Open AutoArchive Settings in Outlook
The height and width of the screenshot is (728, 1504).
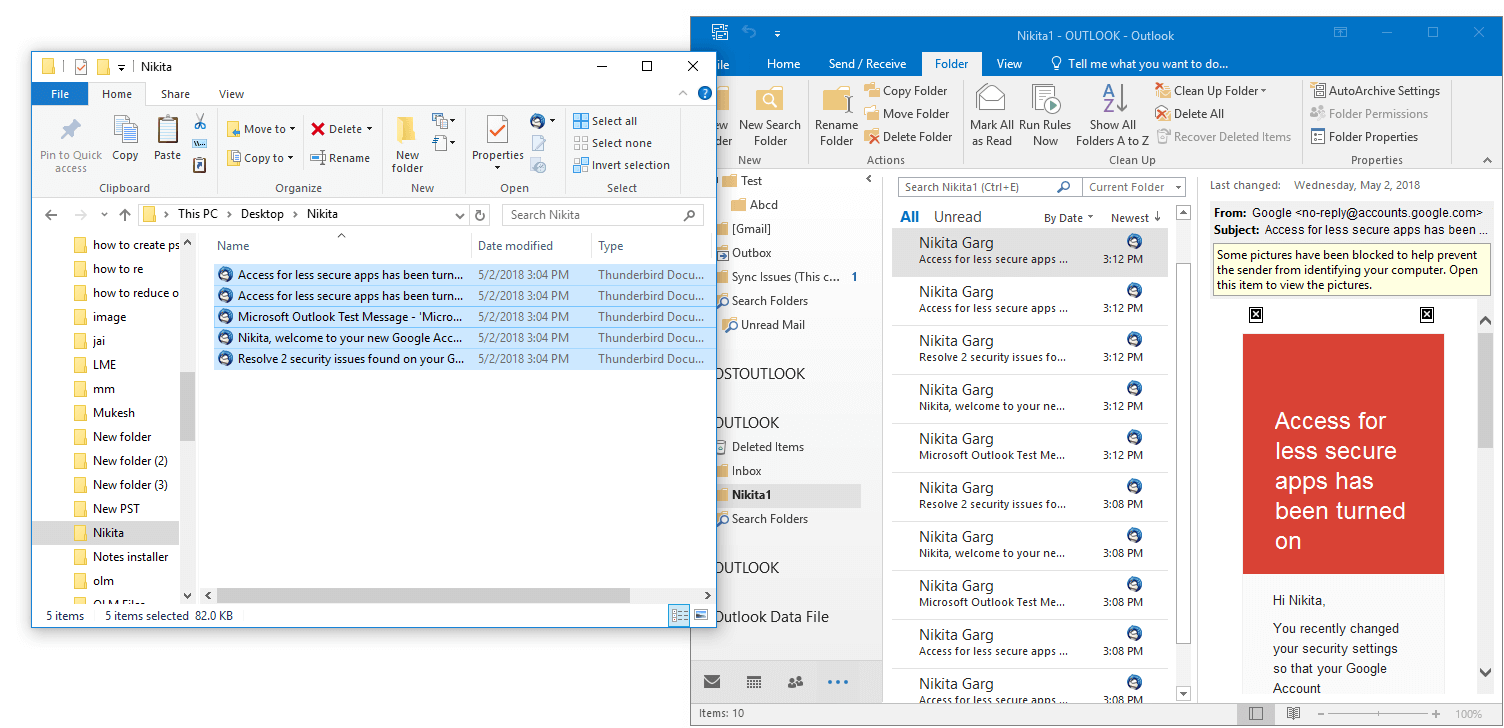pyautogui.click(x=1375, y=91)
